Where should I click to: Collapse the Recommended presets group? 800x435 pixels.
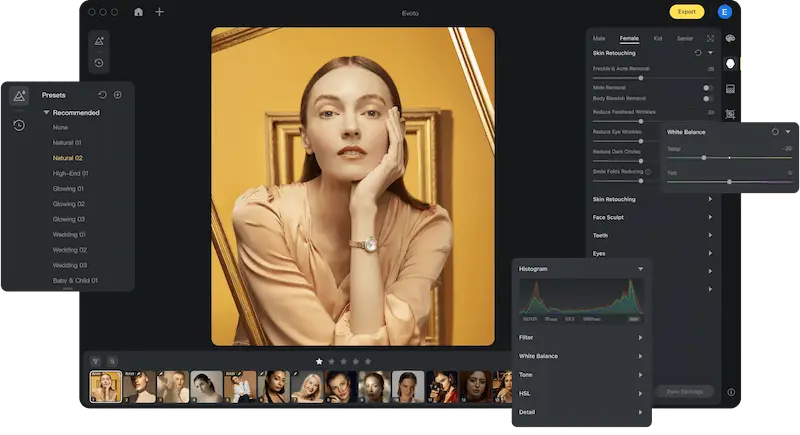click(46, 112)
